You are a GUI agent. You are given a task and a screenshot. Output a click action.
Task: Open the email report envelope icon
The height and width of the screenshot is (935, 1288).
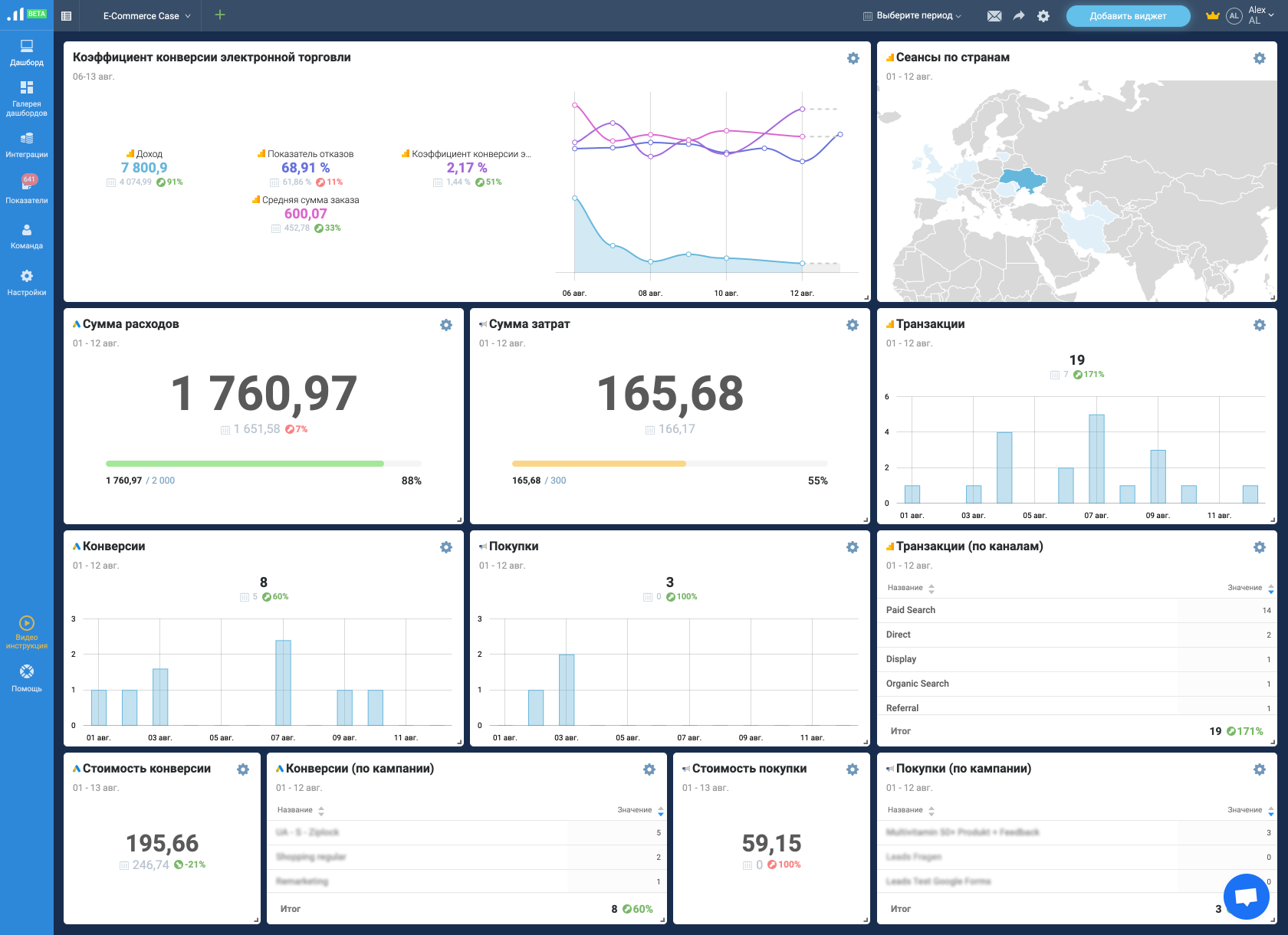tap(994, 16)
